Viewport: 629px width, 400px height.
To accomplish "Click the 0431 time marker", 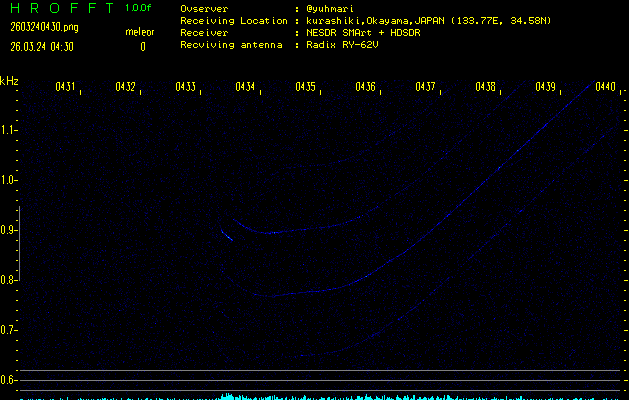I will [66, 87].
